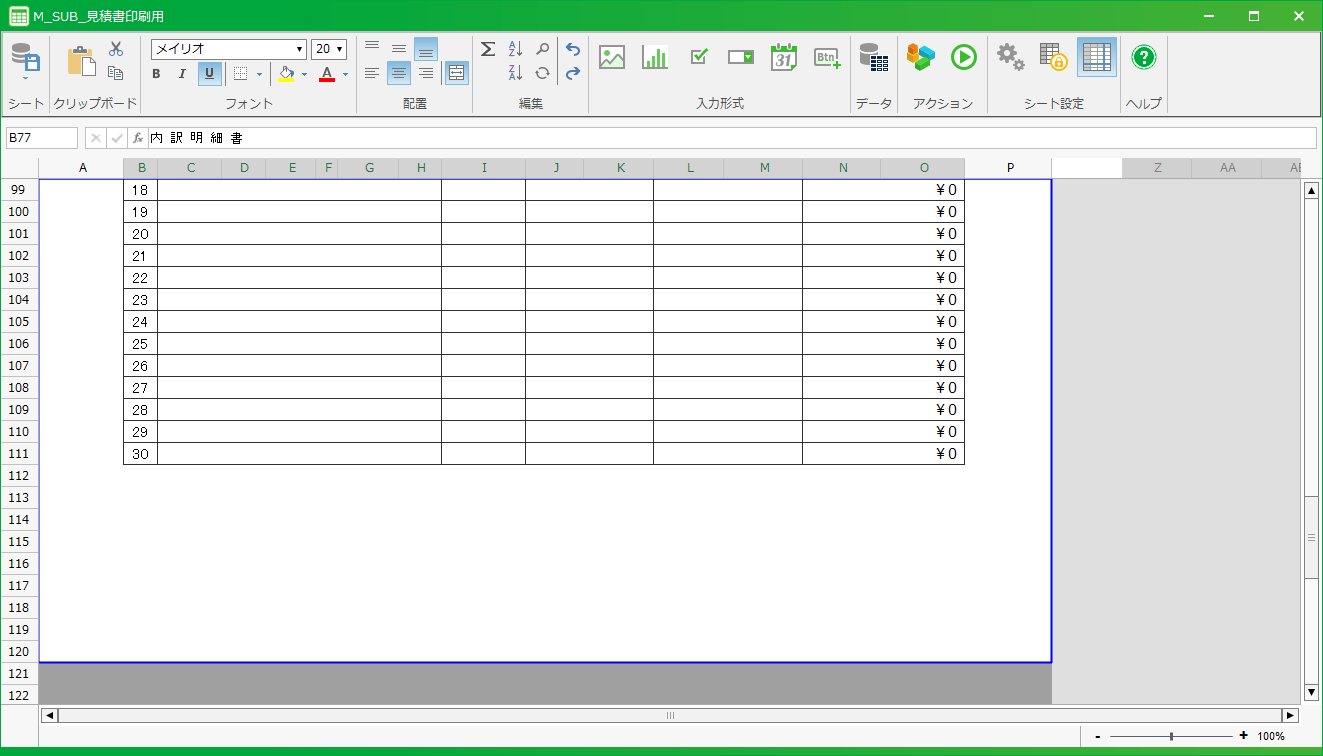Click the zoom slider handle
This screenshot has height=756, width=1323.
pos(1171,736)
